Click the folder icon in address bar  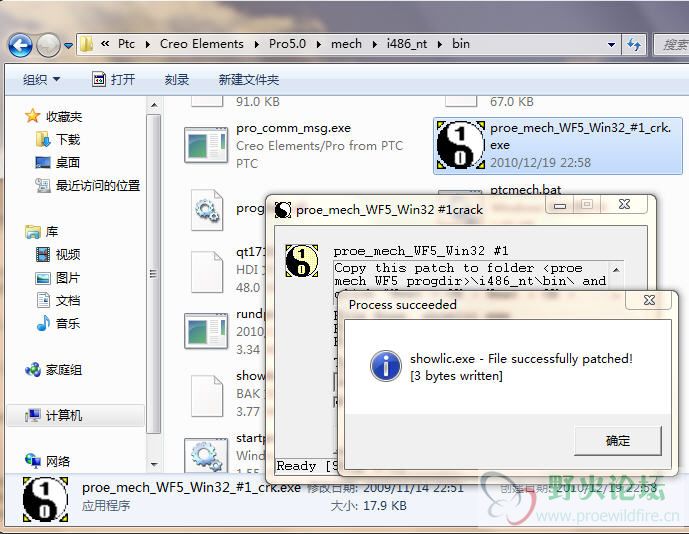87,44
